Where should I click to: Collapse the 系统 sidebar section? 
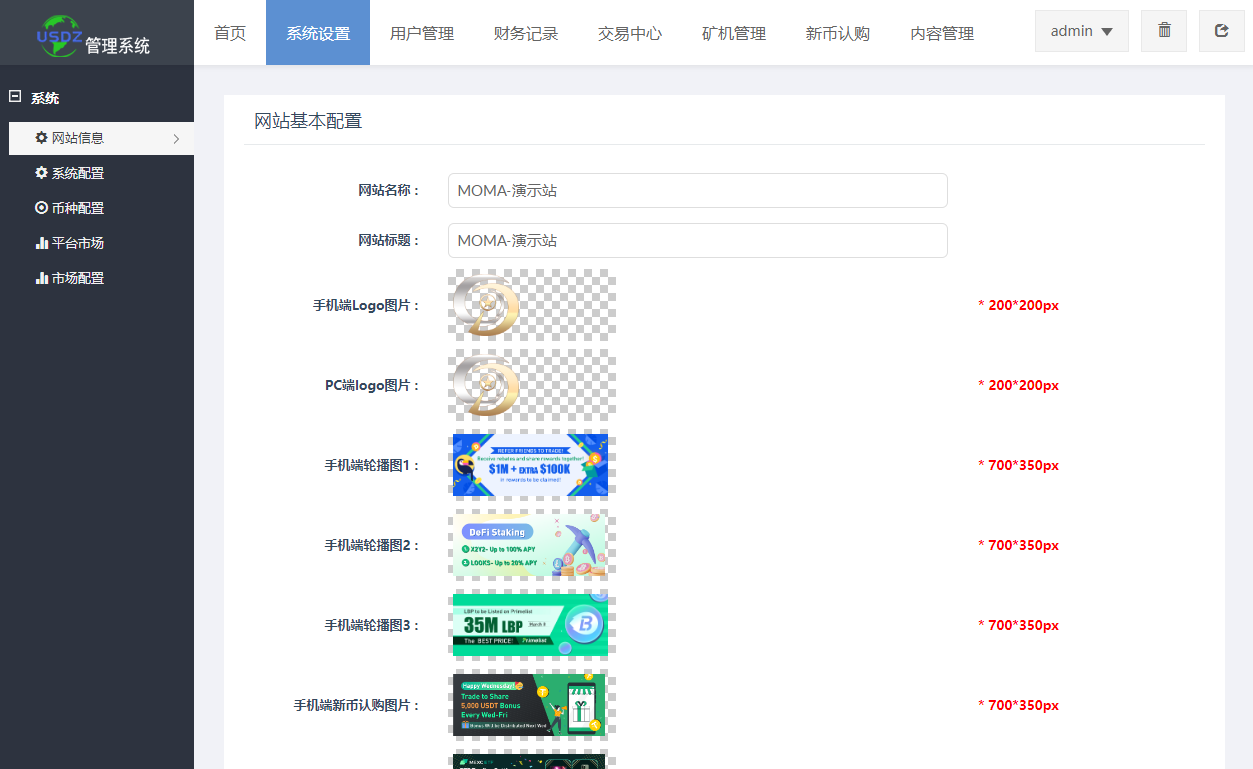pyautogui.click(x=15, y=97)
